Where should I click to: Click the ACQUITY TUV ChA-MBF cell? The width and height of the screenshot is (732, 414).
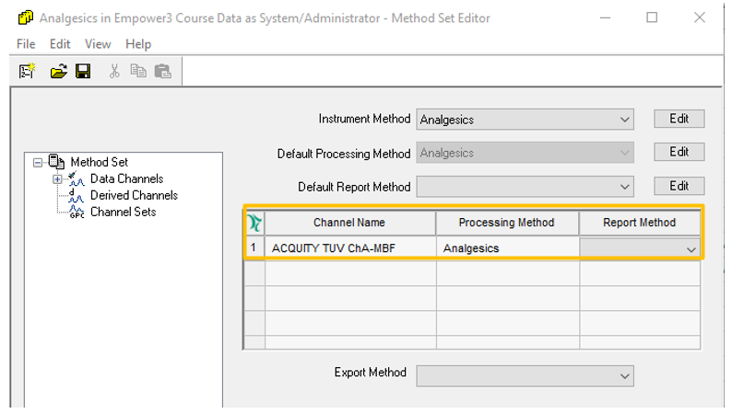point(350,248)
